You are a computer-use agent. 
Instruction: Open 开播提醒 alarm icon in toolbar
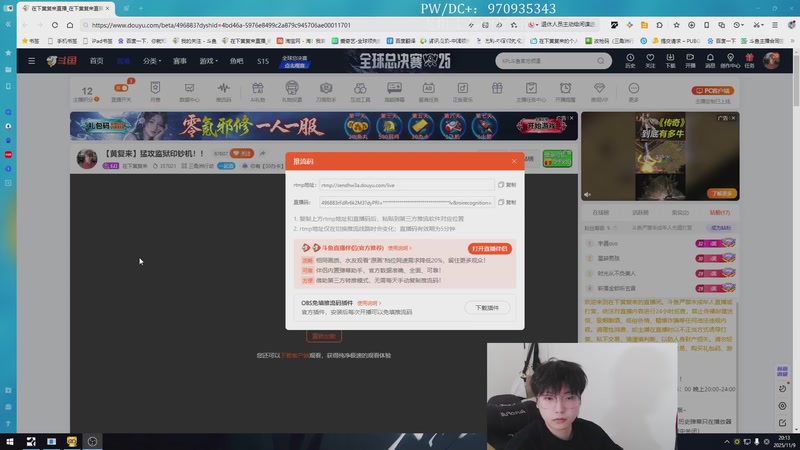coord(565,91)
